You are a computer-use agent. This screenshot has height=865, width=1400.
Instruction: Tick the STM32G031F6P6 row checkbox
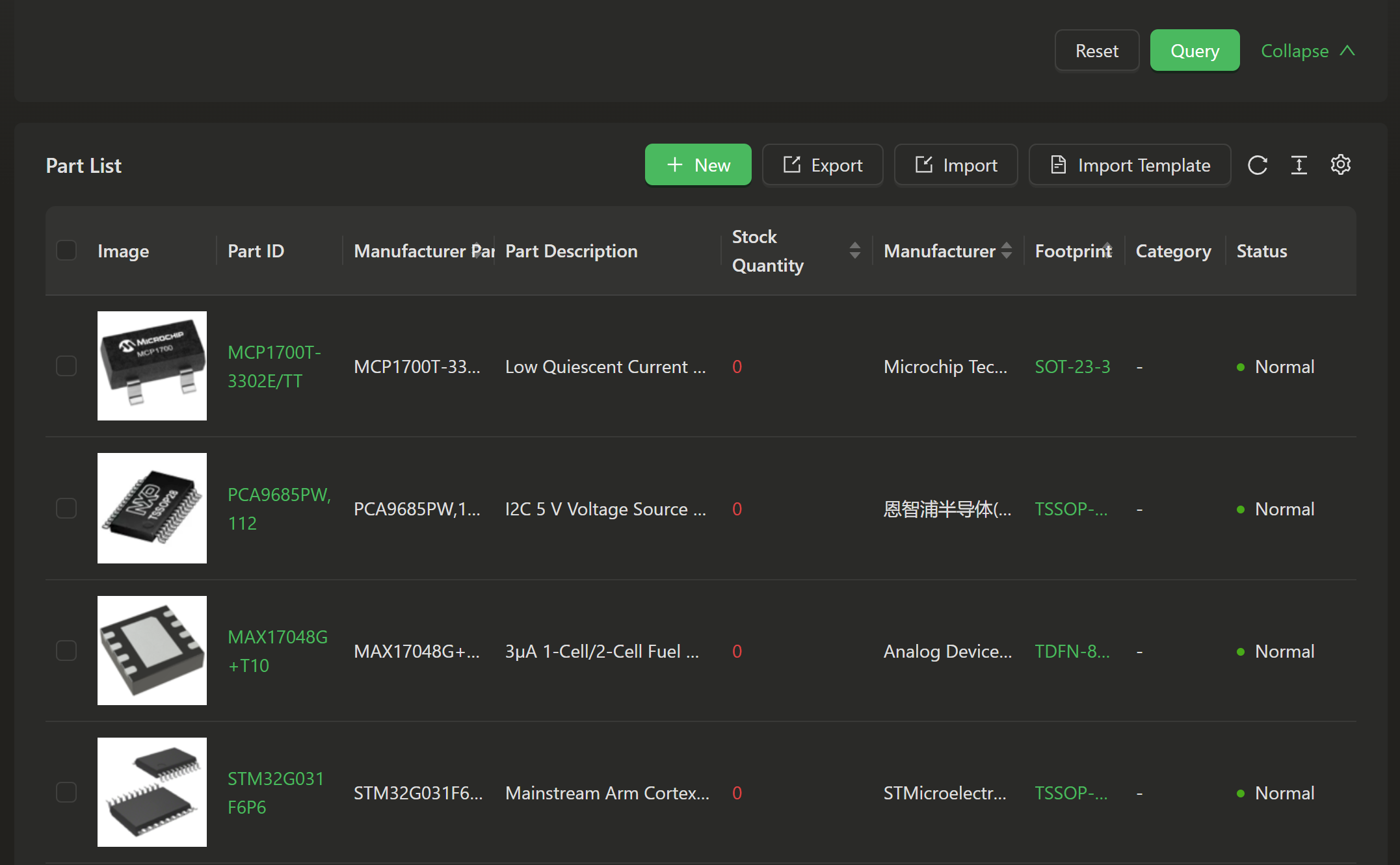[x=66, y=792]
